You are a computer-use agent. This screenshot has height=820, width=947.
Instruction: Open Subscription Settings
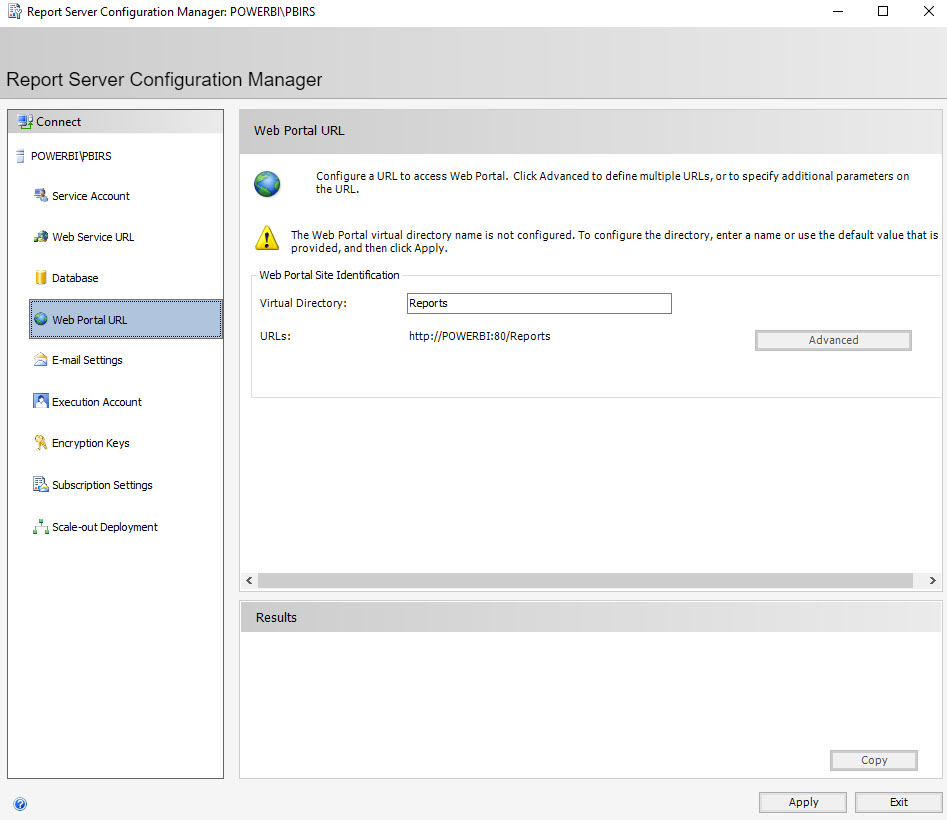click(102, 485)
